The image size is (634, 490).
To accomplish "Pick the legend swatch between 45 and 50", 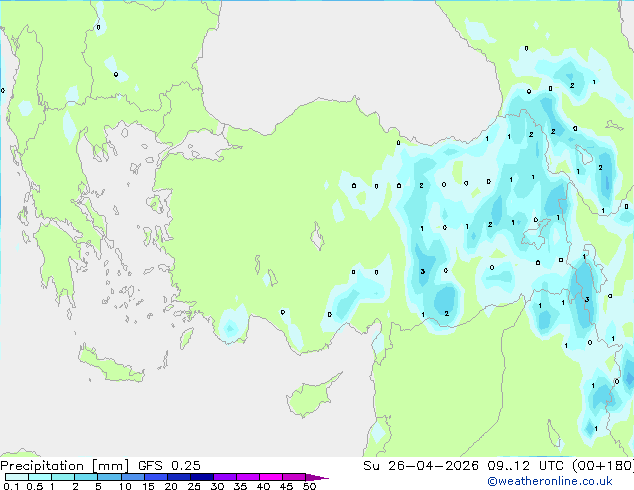I will click(294, 477).
